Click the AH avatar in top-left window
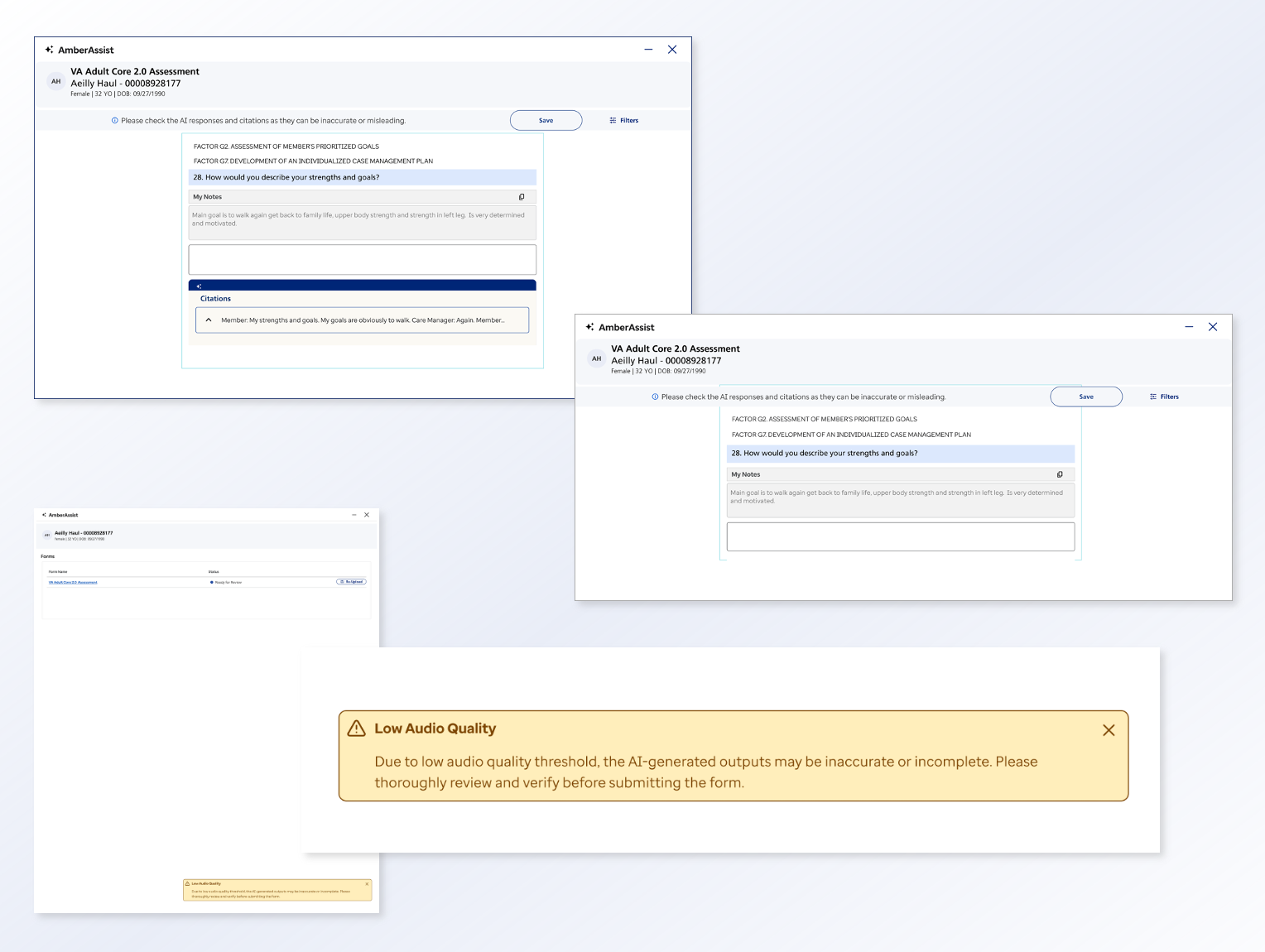This screenshot has height=952, width=1265. (56, 82)
